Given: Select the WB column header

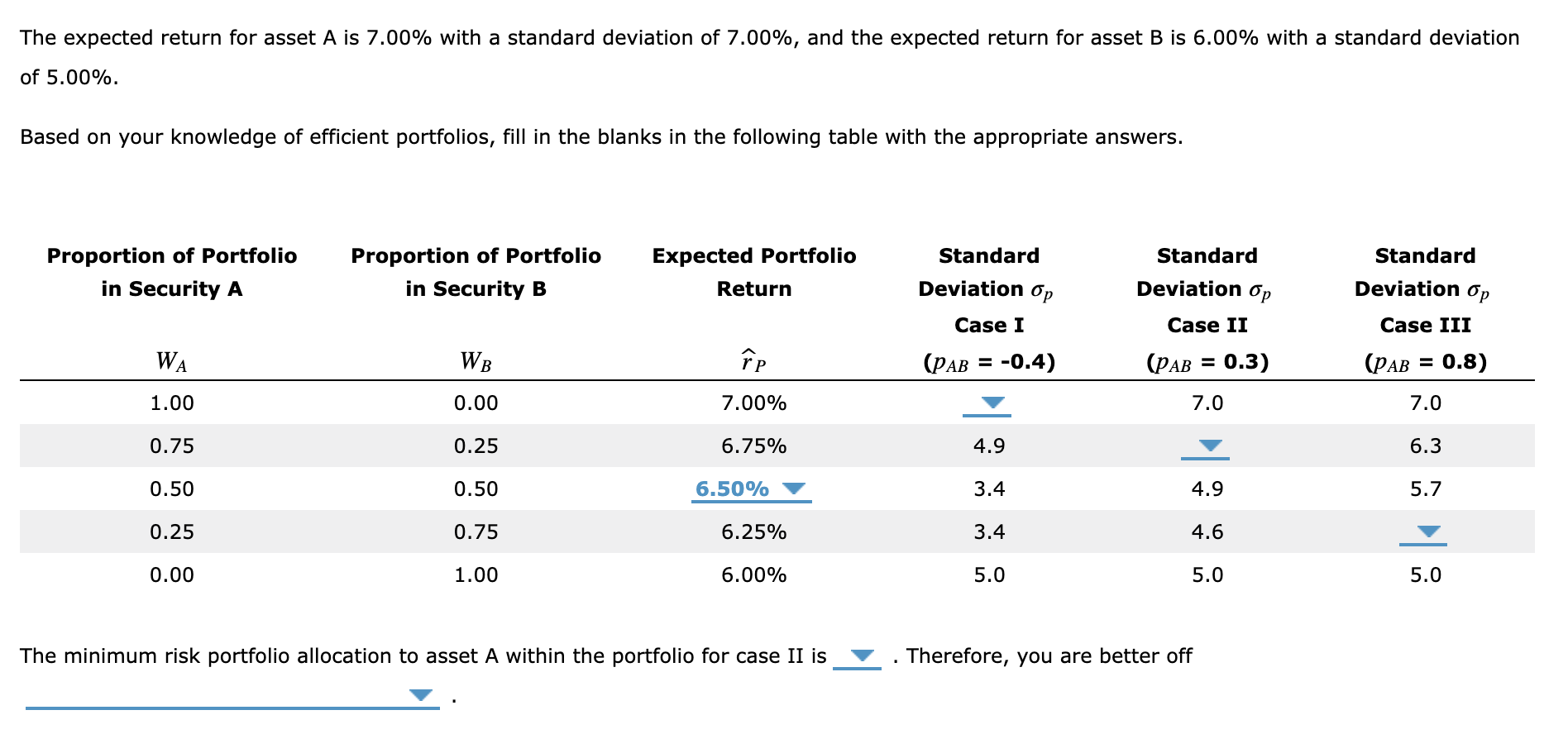Looking at the screenshot, I should [x=475, y=360].
